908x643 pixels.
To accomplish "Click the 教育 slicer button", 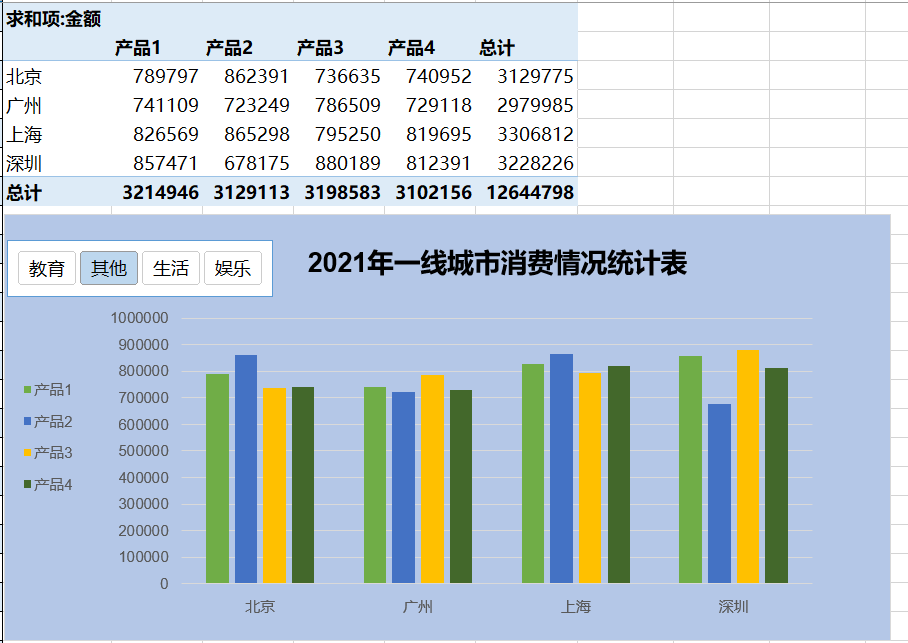I will (x=46, y=267).
